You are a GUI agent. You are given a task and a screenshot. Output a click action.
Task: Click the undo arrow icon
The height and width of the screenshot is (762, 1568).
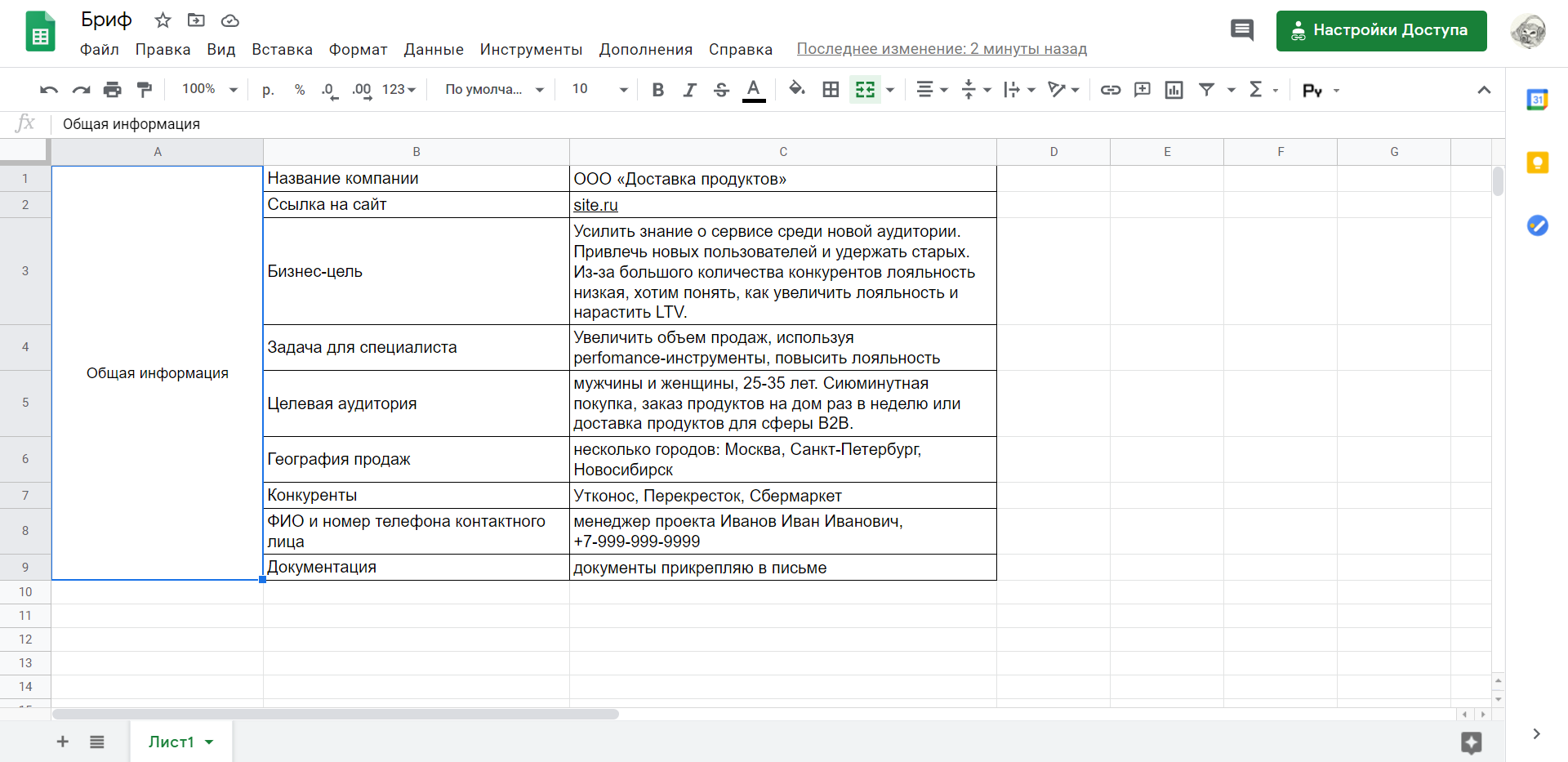tap(49, 90)
